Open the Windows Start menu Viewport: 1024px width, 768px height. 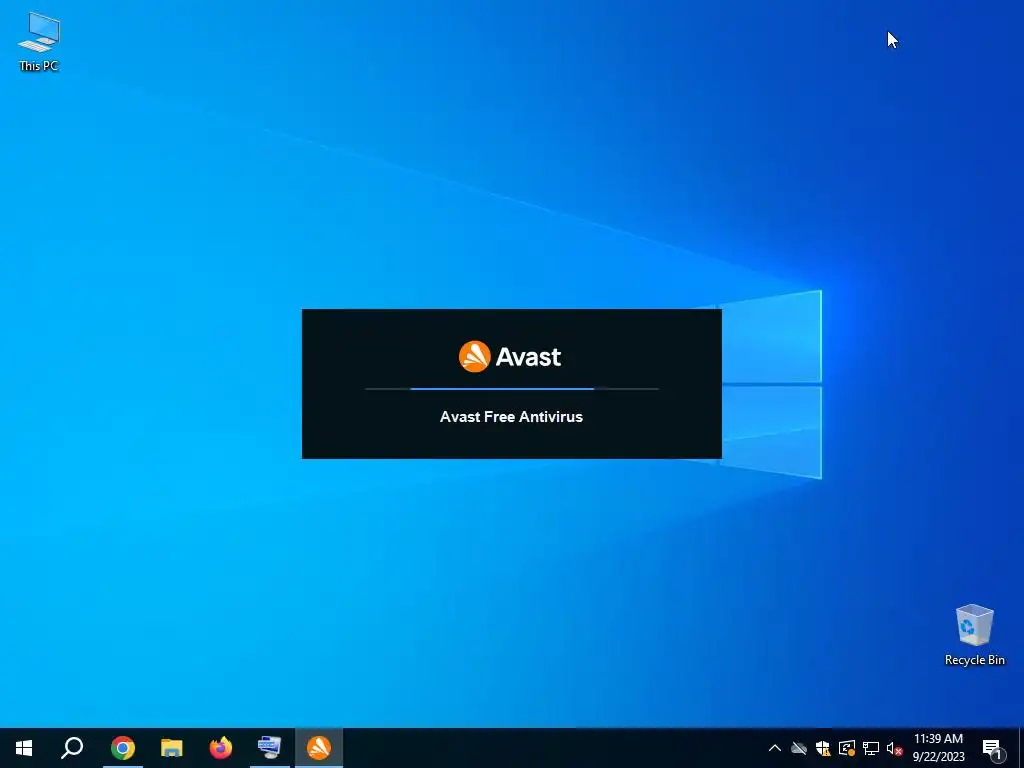pos(24,748)
